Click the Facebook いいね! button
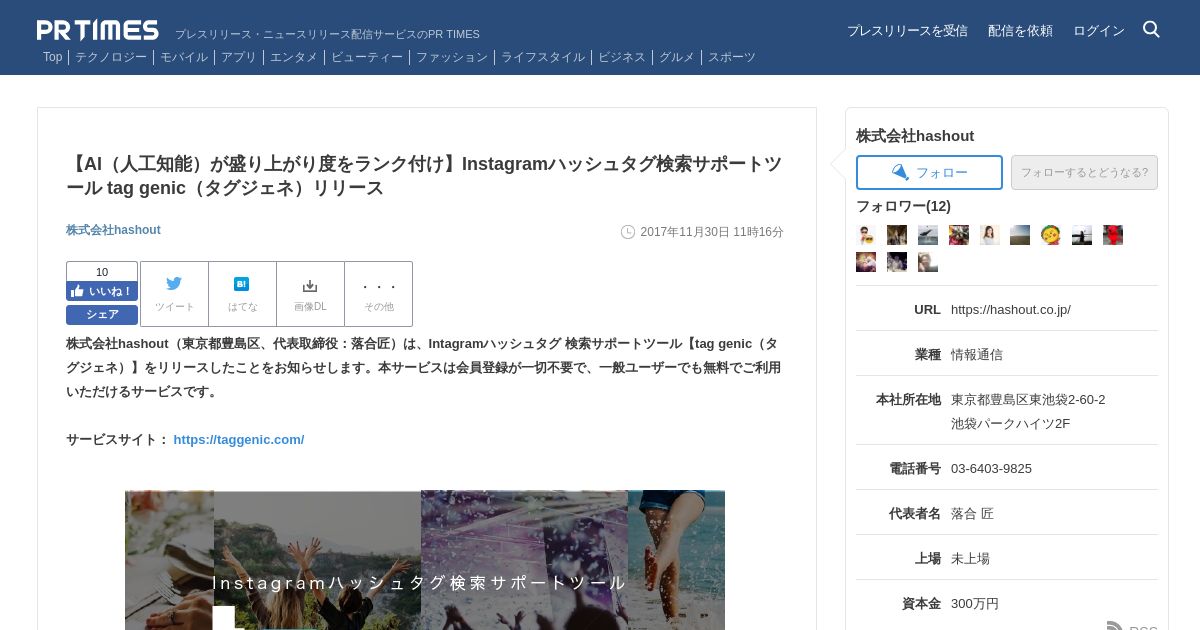 click(102, 291)
